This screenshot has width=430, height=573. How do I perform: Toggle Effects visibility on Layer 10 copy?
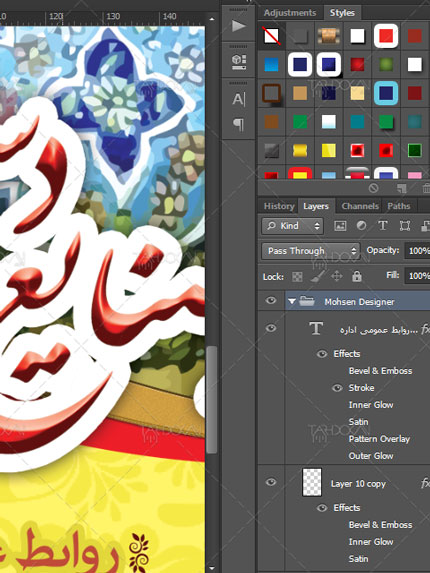coord(322,508)
